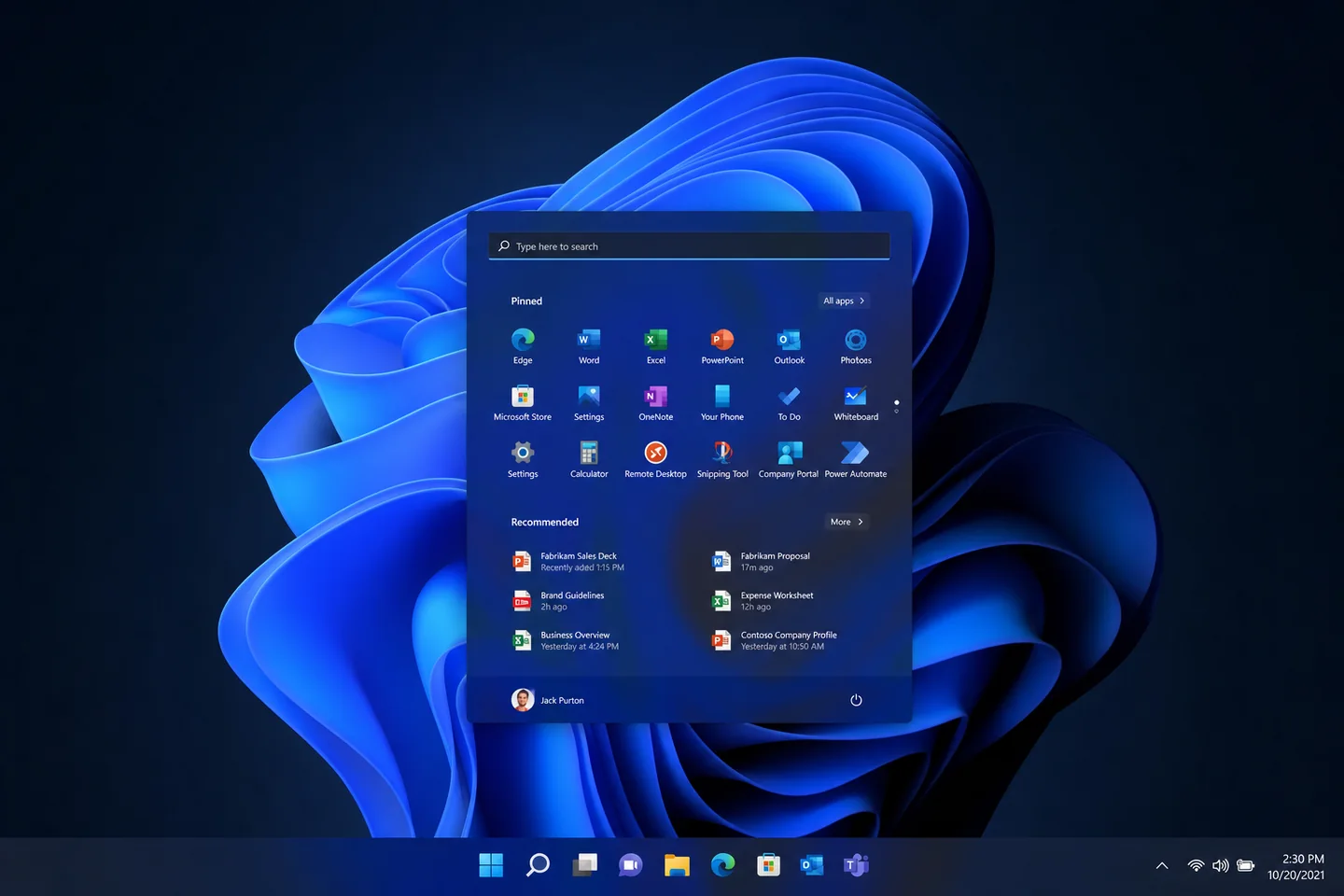Click the battery icon in tray
Screen dimensions: 1344x896
[1245, 866]
